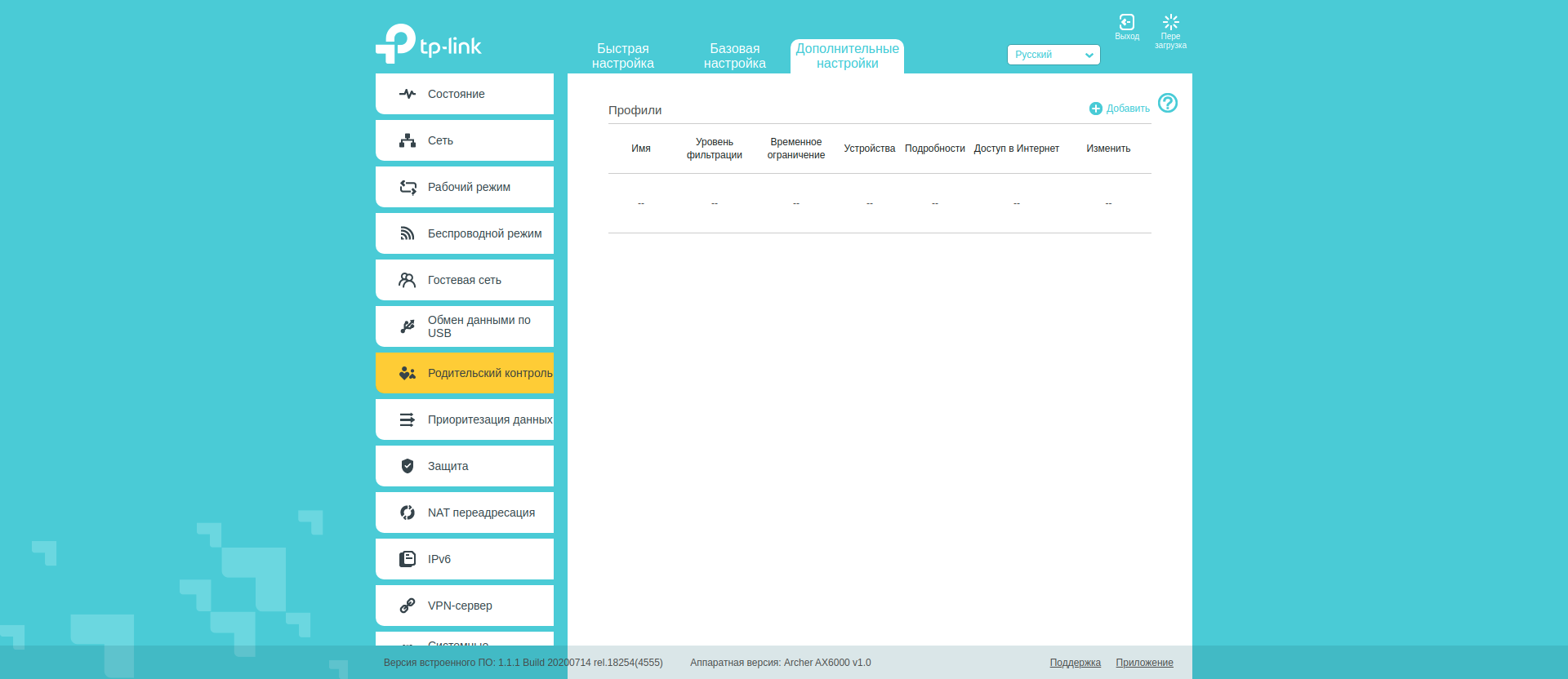The image size is (1568, 679).
Task: Open the help question mark icon
Action: coord(1167,103)
